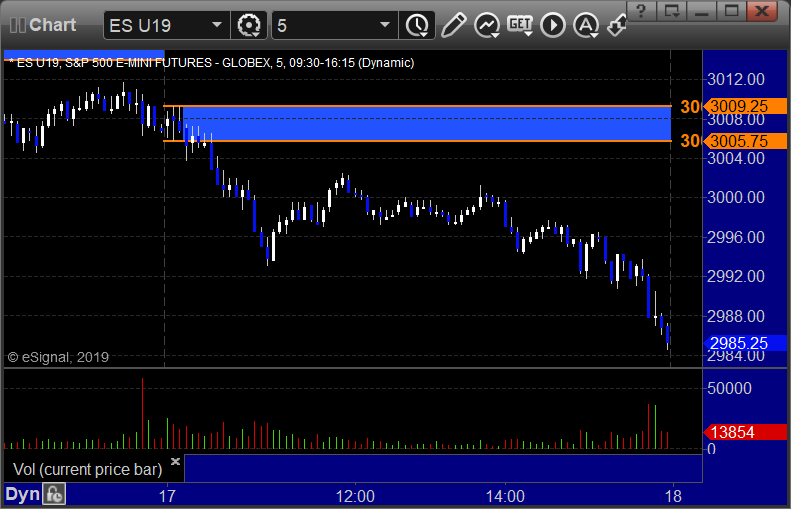Close the Vol study label with x
Image resolution: width=791 pixels, height=509 pixels.
[175, 461]
